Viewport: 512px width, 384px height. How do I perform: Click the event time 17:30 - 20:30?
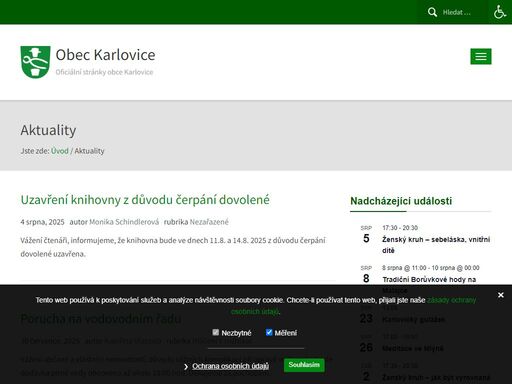pos(400,228)
